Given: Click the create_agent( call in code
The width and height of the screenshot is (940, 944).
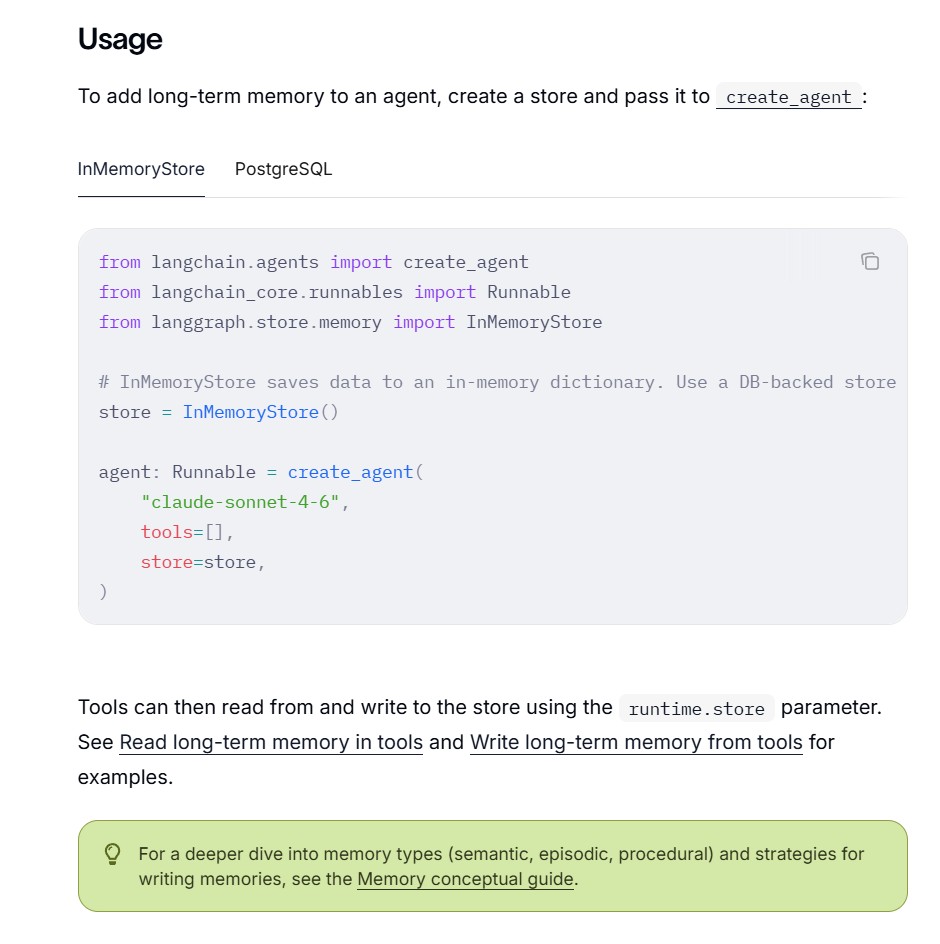Looking at the screenshot, I should [355, 473].
